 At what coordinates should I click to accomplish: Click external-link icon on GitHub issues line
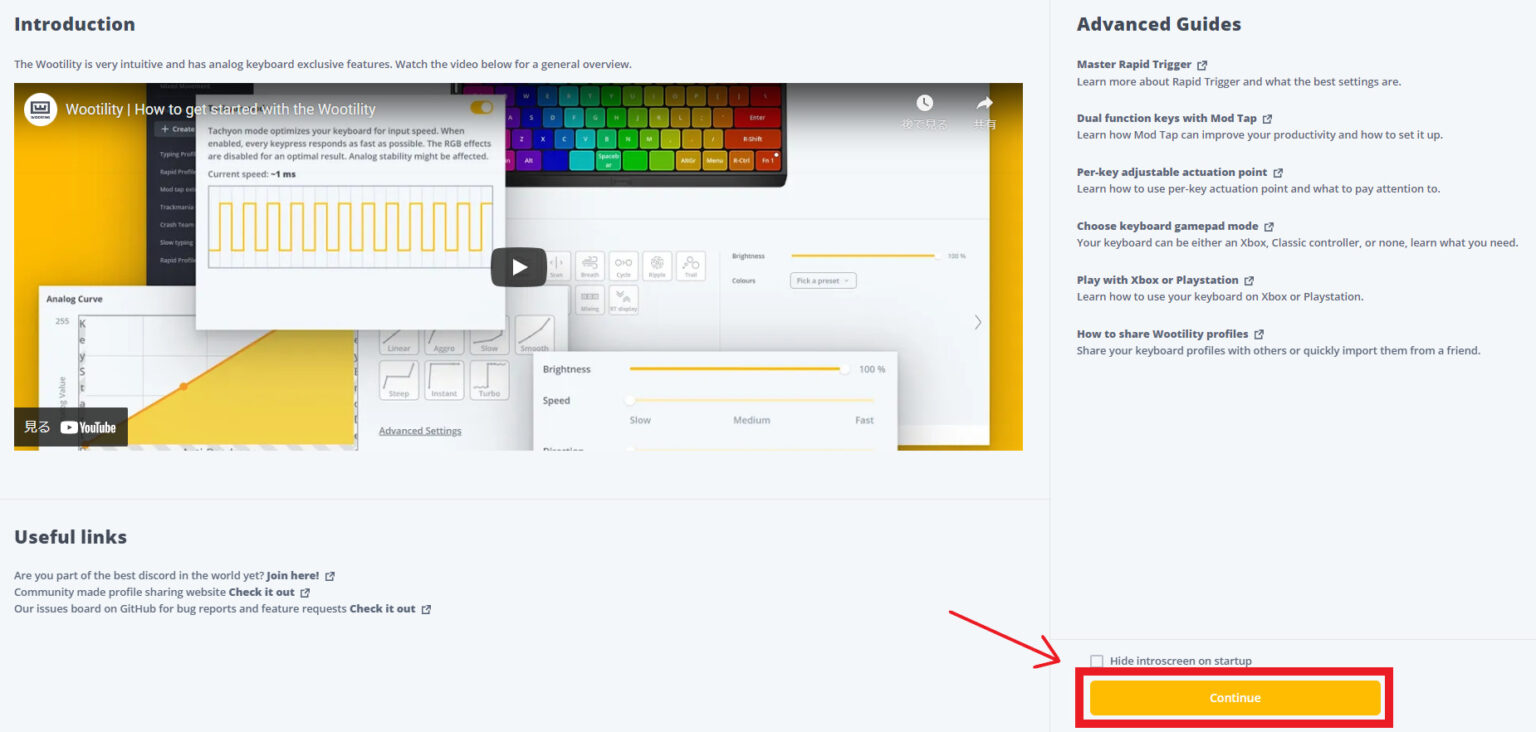point(426,609)
